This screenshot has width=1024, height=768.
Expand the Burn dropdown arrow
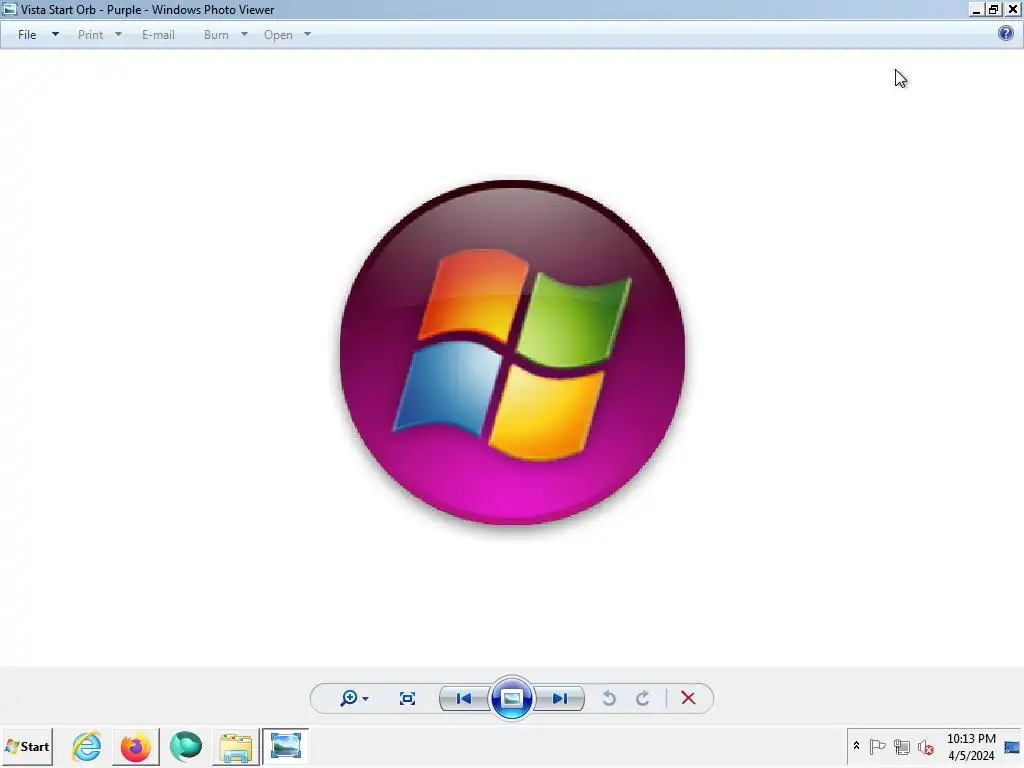(244, 34)
